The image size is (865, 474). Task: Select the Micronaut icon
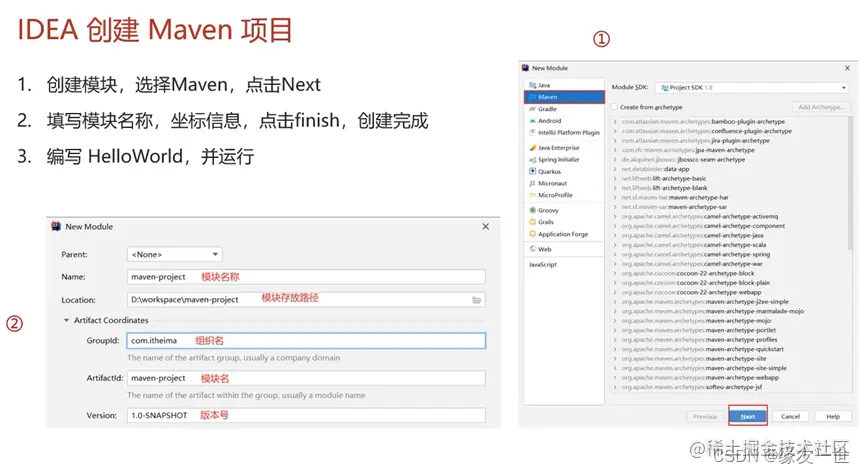pos(532,183)
